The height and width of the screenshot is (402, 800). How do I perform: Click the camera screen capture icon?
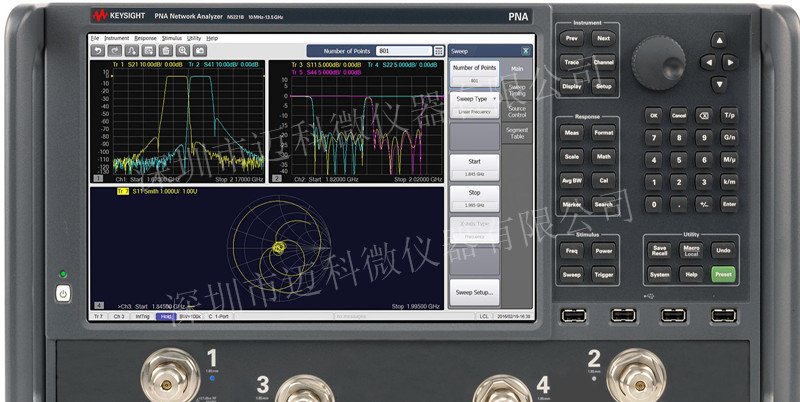199,51
